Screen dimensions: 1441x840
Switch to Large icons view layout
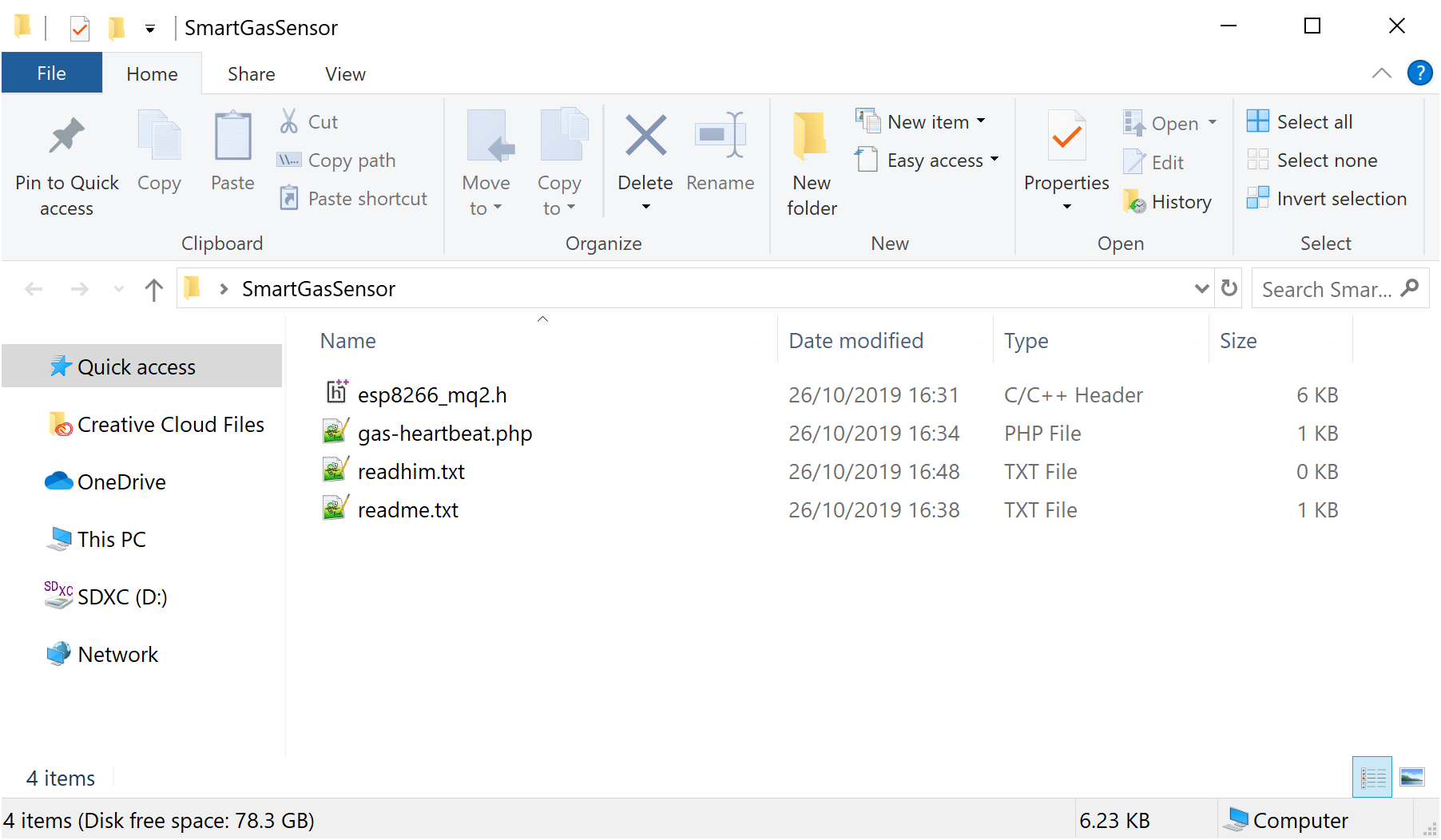[x=1412, y=777]
